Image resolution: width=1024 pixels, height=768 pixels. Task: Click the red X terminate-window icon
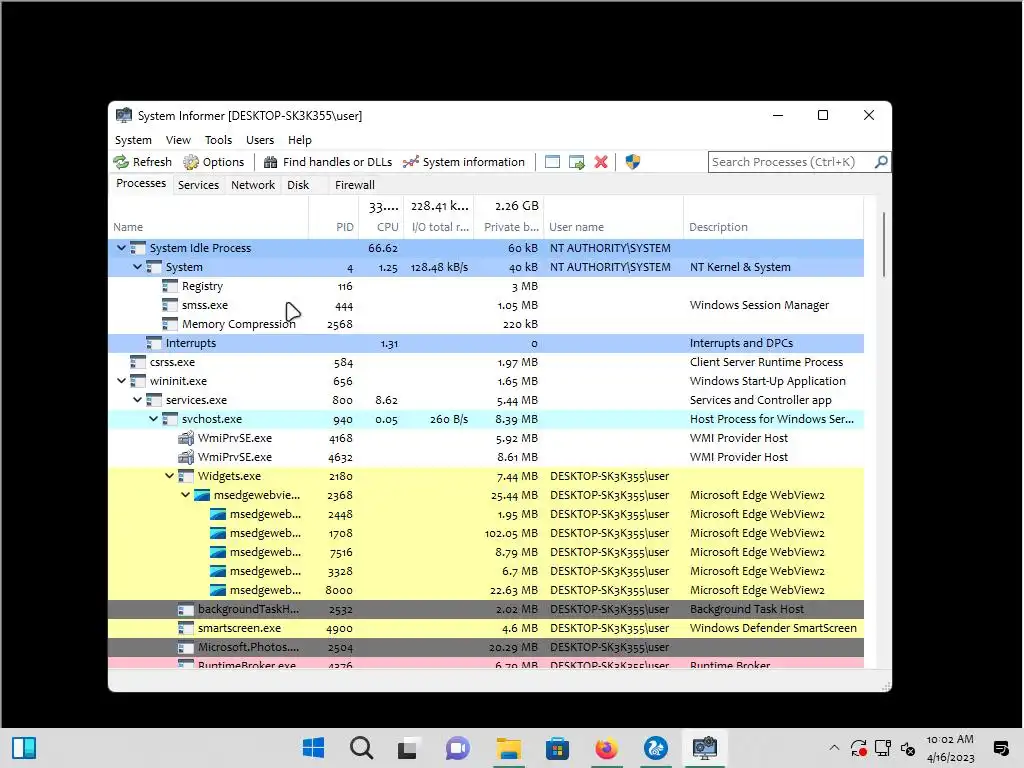[x=601, y=162]
